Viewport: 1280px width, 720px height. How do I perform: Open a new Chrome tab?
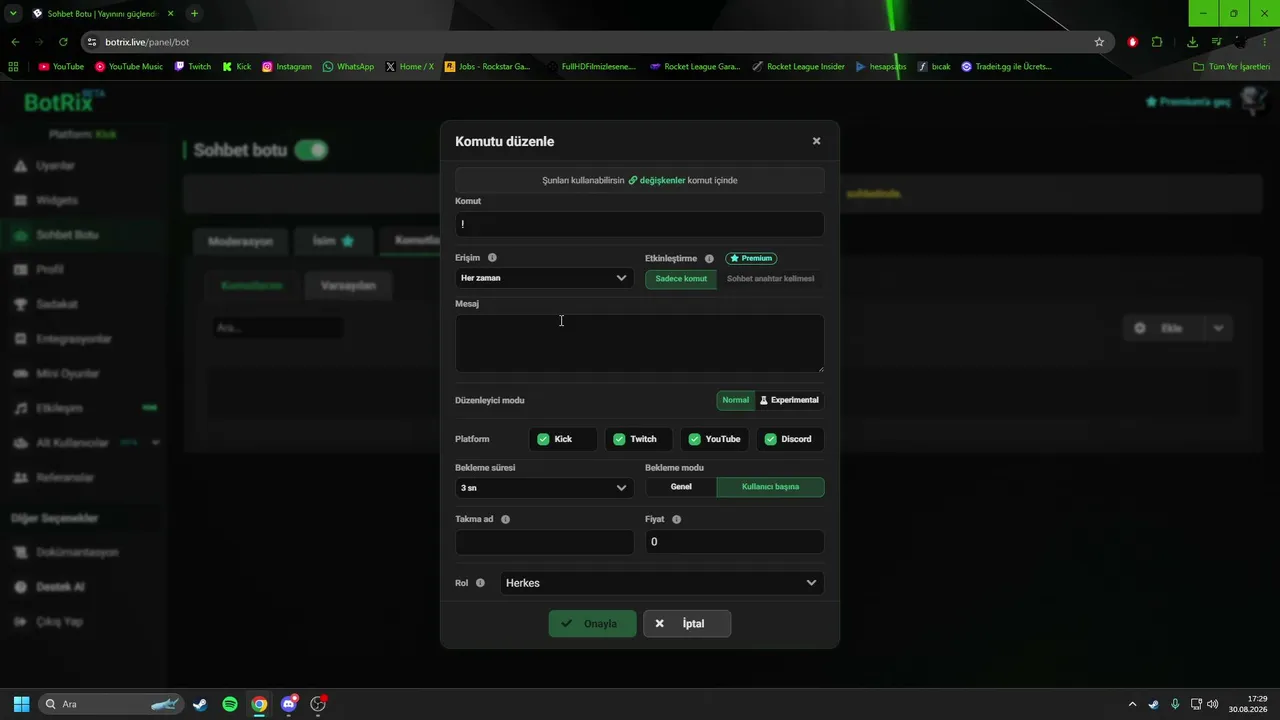[194, 13]
